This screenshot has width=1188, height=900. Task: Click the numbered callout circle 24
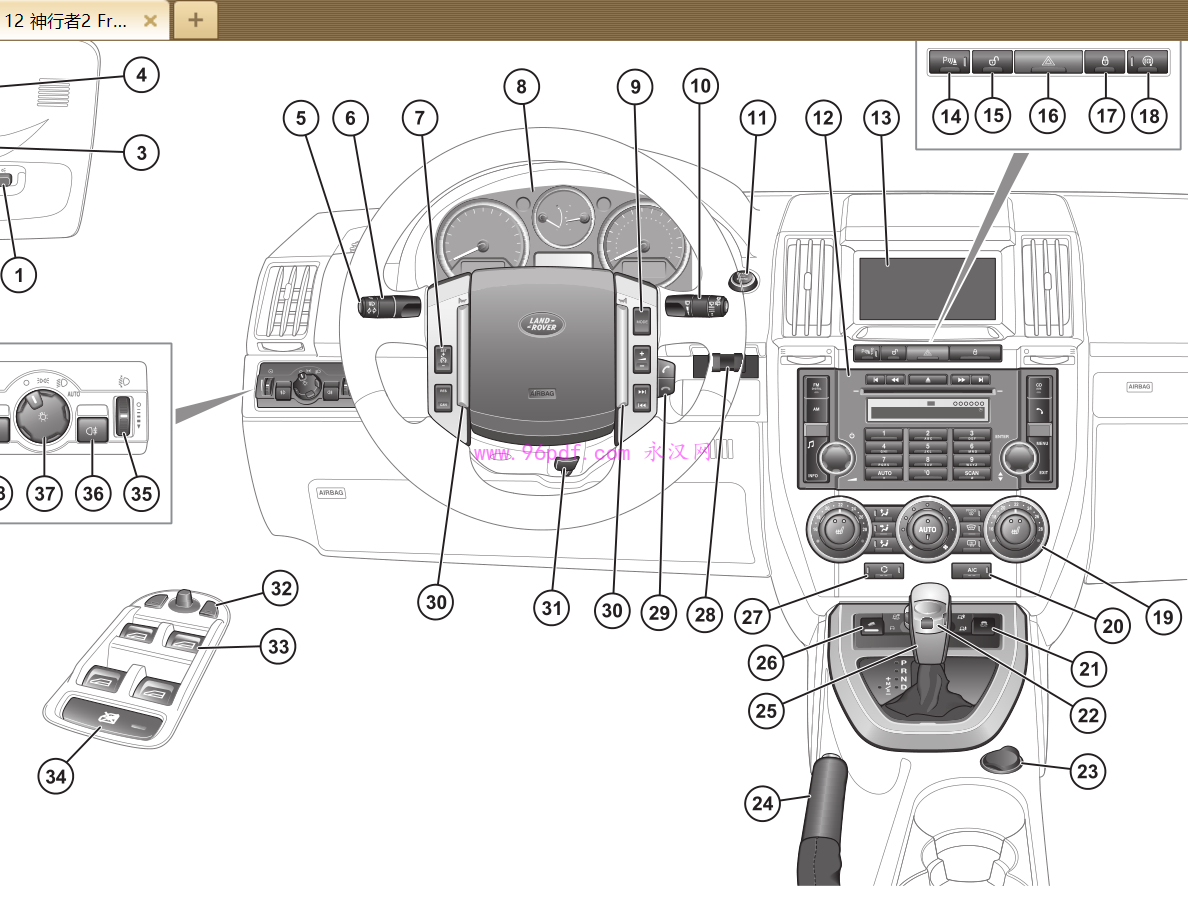[x=764, y=803]
